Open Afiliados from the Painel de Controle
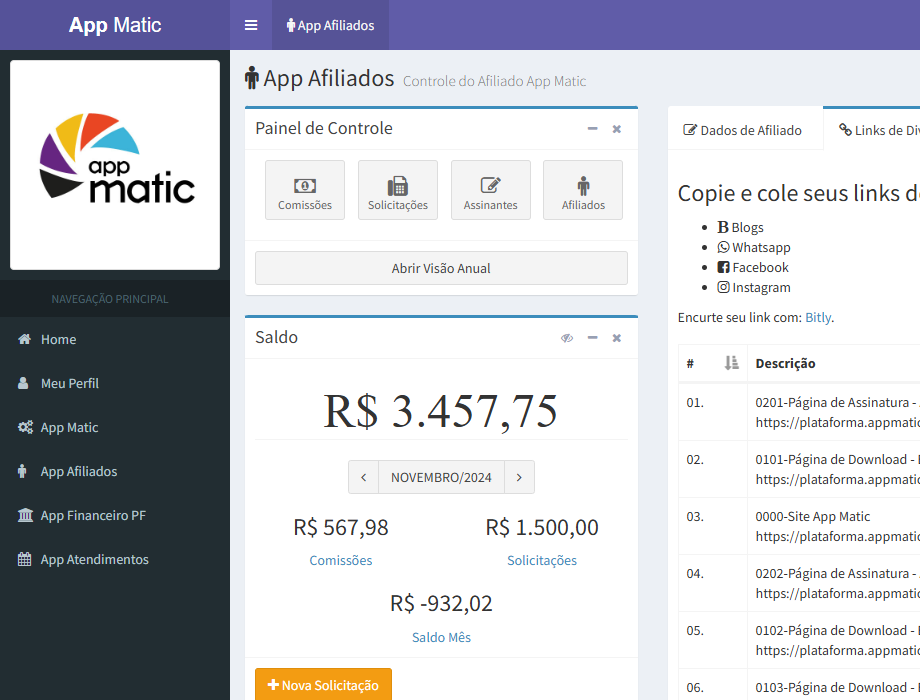This screenshot has height=700, width=920. point(582,190)
